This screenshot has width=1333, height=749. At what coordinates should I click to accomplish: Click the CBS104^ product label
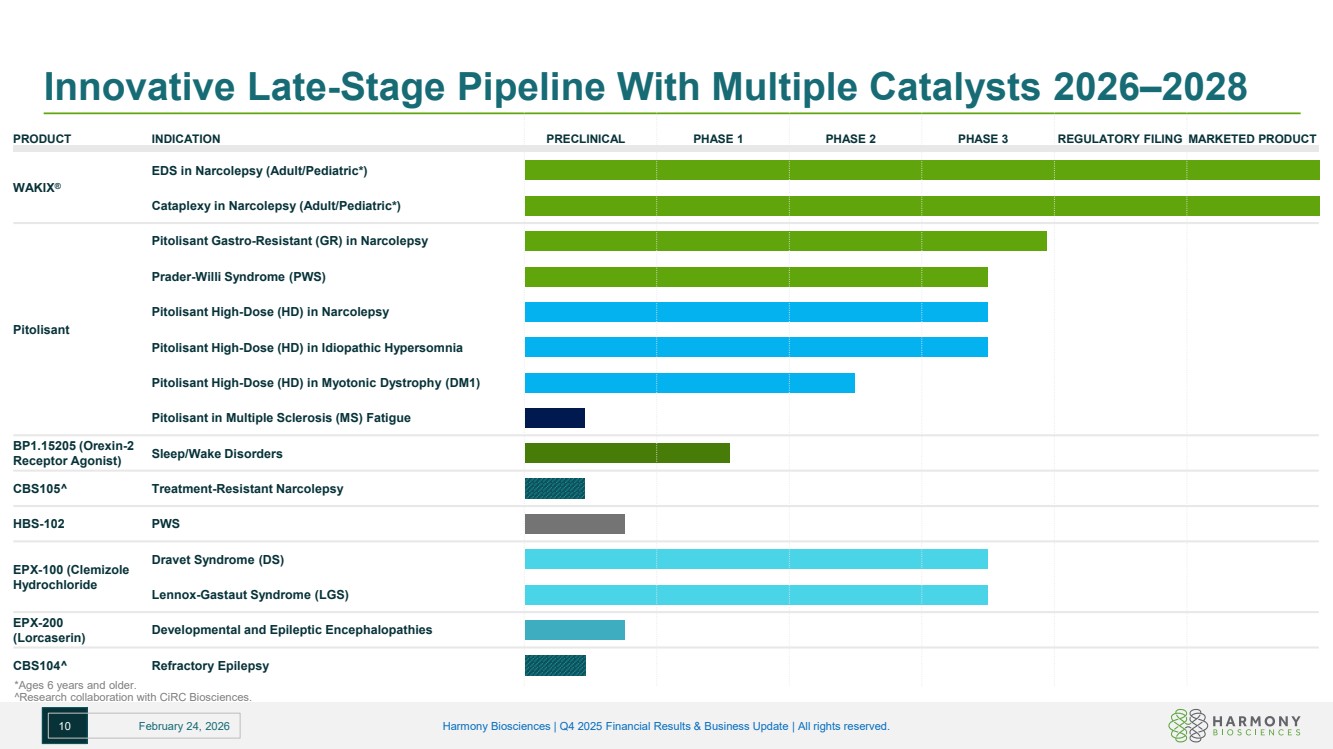40,666
